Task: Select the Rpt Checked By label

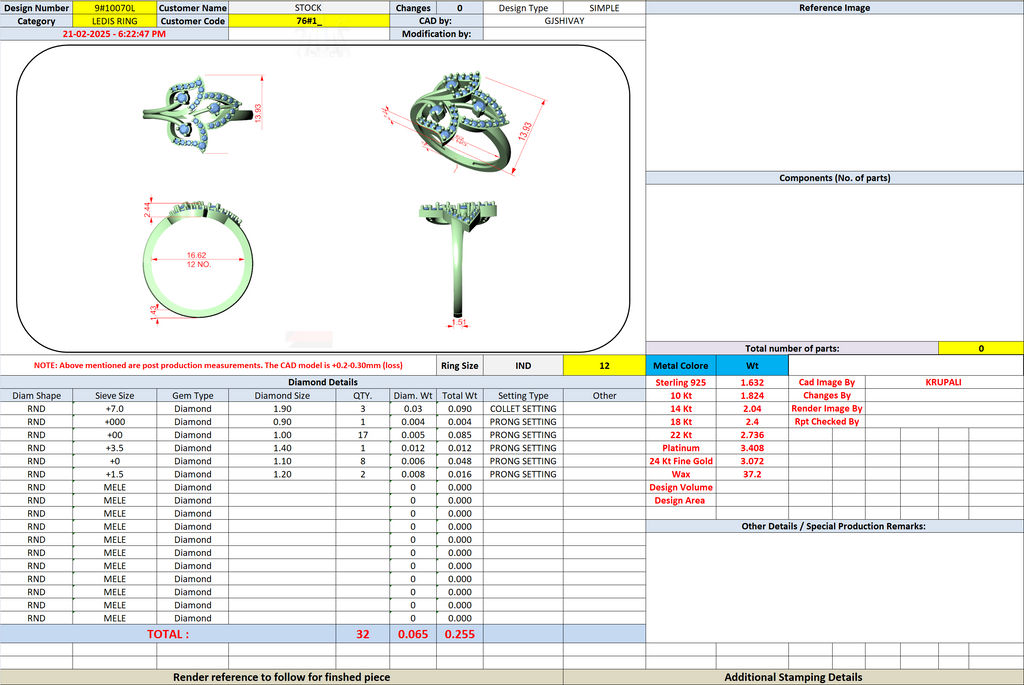Action: [826, 422]
